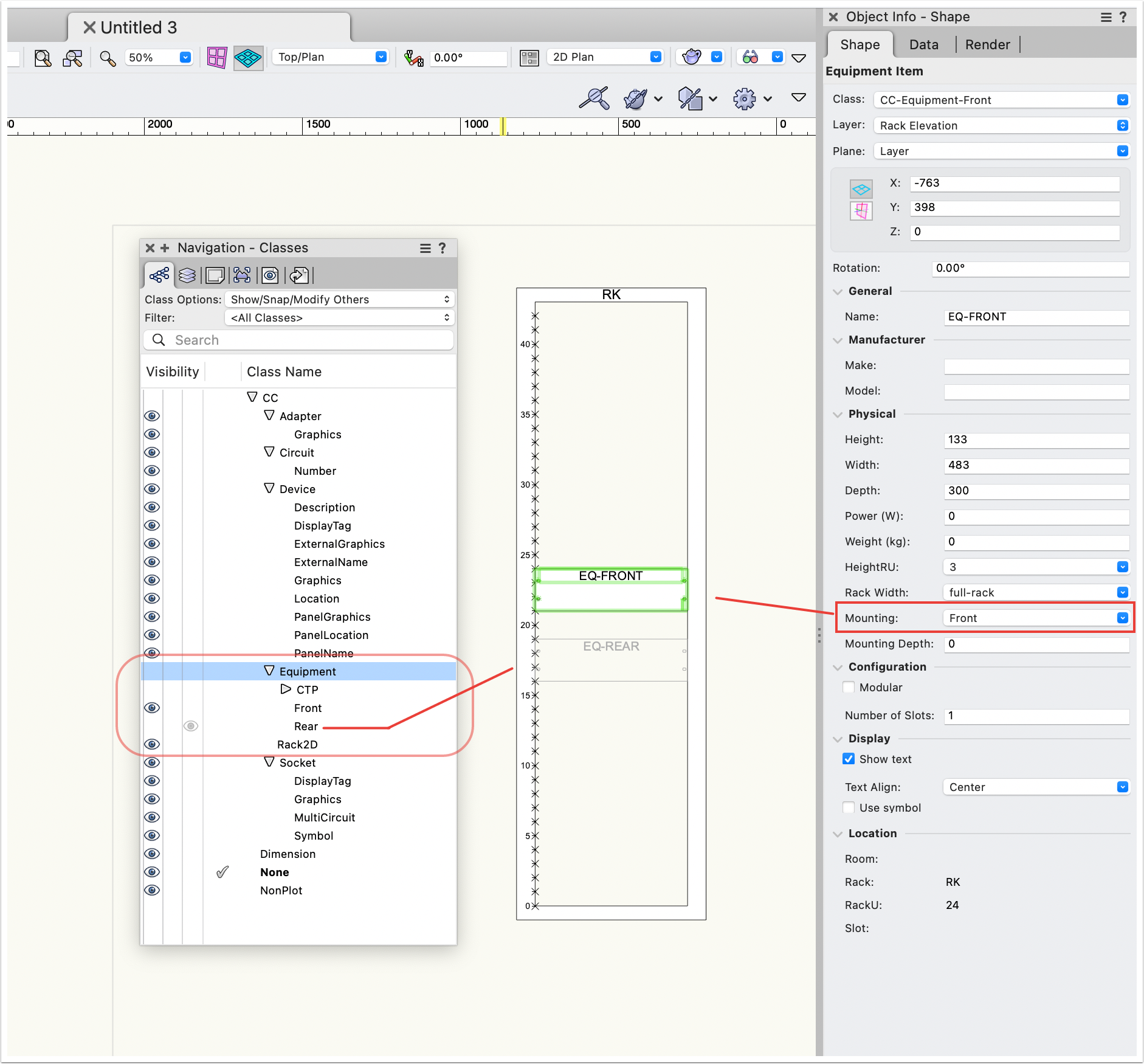Toggle visibility eye of Rear class
This screenshot has height=1064, width=1144.
coord(191,726)
